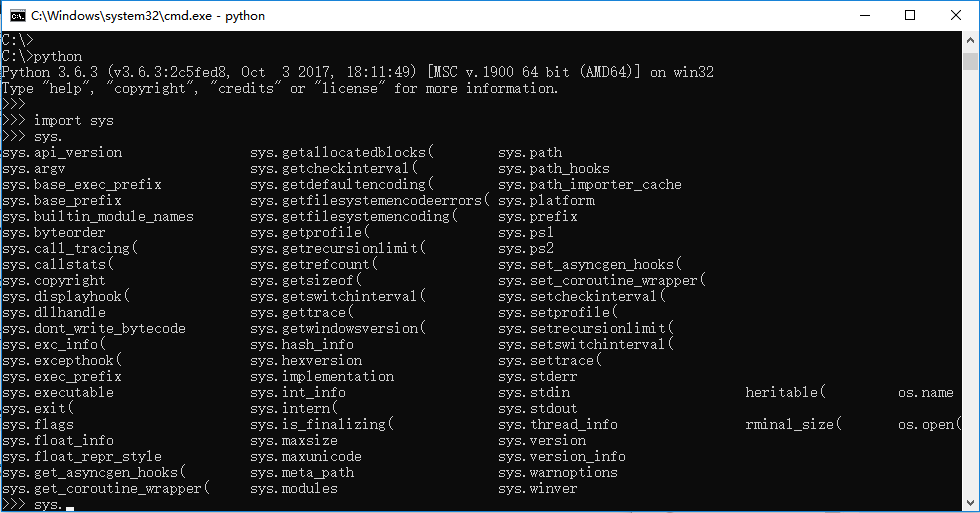Click on sys.path_importer_cache entry

[590, 185]
